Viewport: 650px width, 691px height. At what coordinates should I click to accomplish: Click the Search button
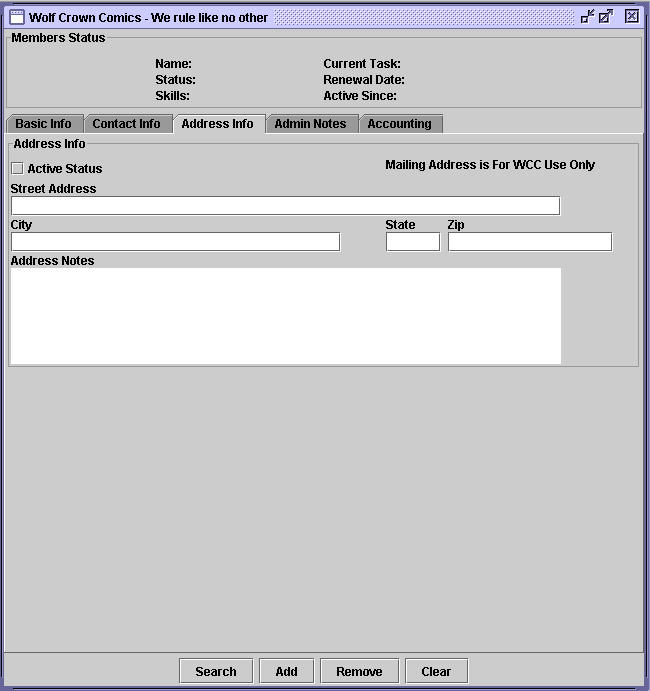tap(216, 671)
